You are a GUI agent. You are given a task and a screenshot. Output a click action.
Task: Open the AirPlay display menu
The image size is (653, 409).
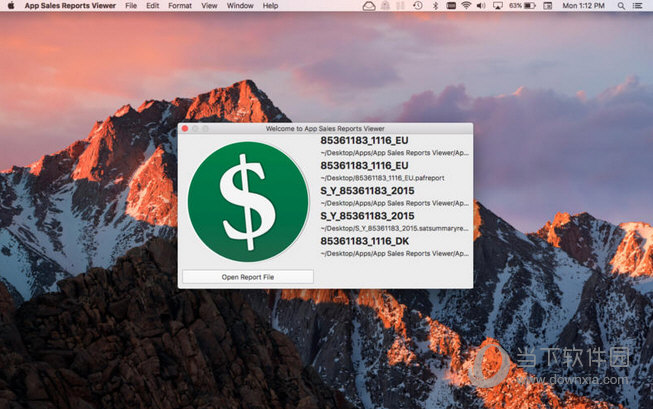[x=497, y=6]
